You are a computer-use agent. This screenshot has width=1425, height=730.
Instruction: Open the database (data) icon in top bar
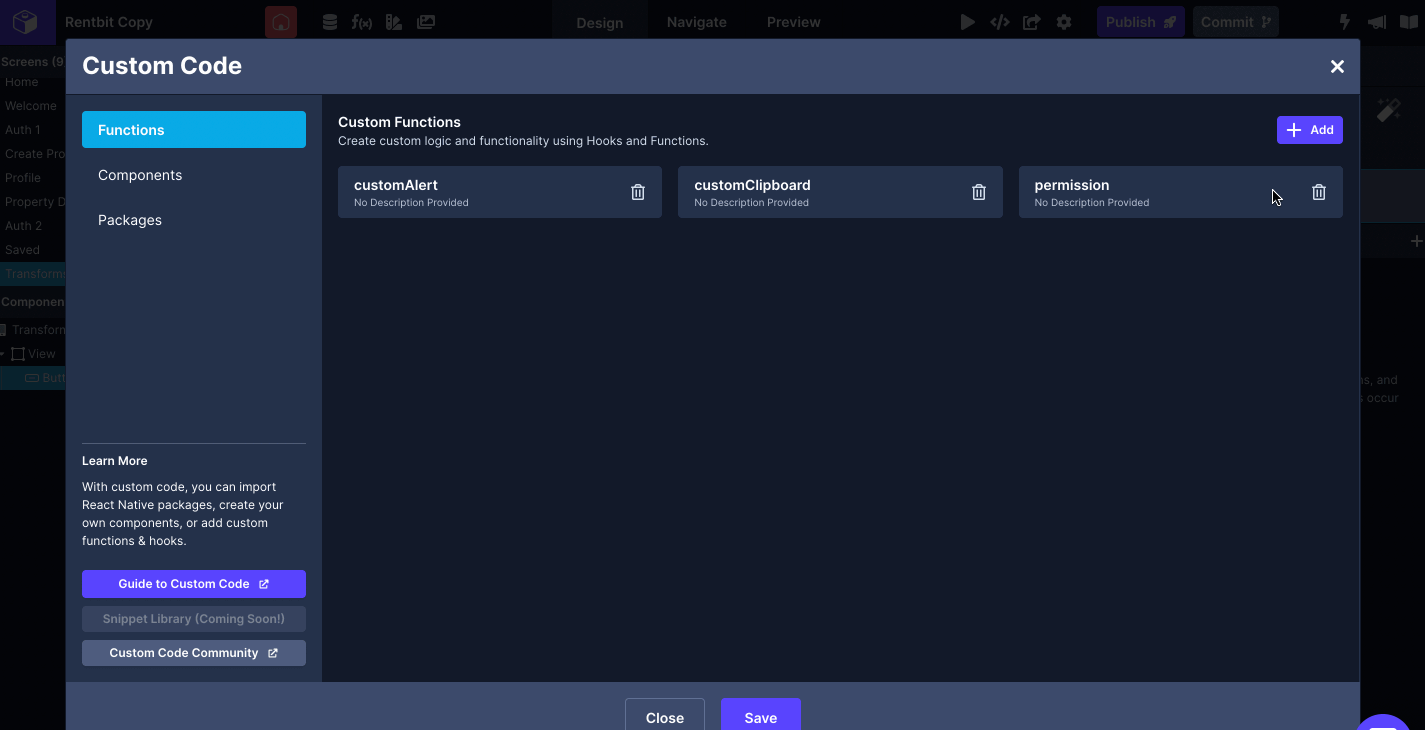[330, 22]
